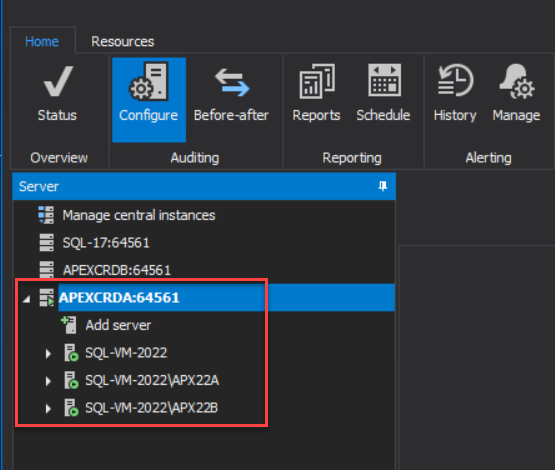Open the History clock icon
This screenshot has width=555, height=470.
pos(455,80)
